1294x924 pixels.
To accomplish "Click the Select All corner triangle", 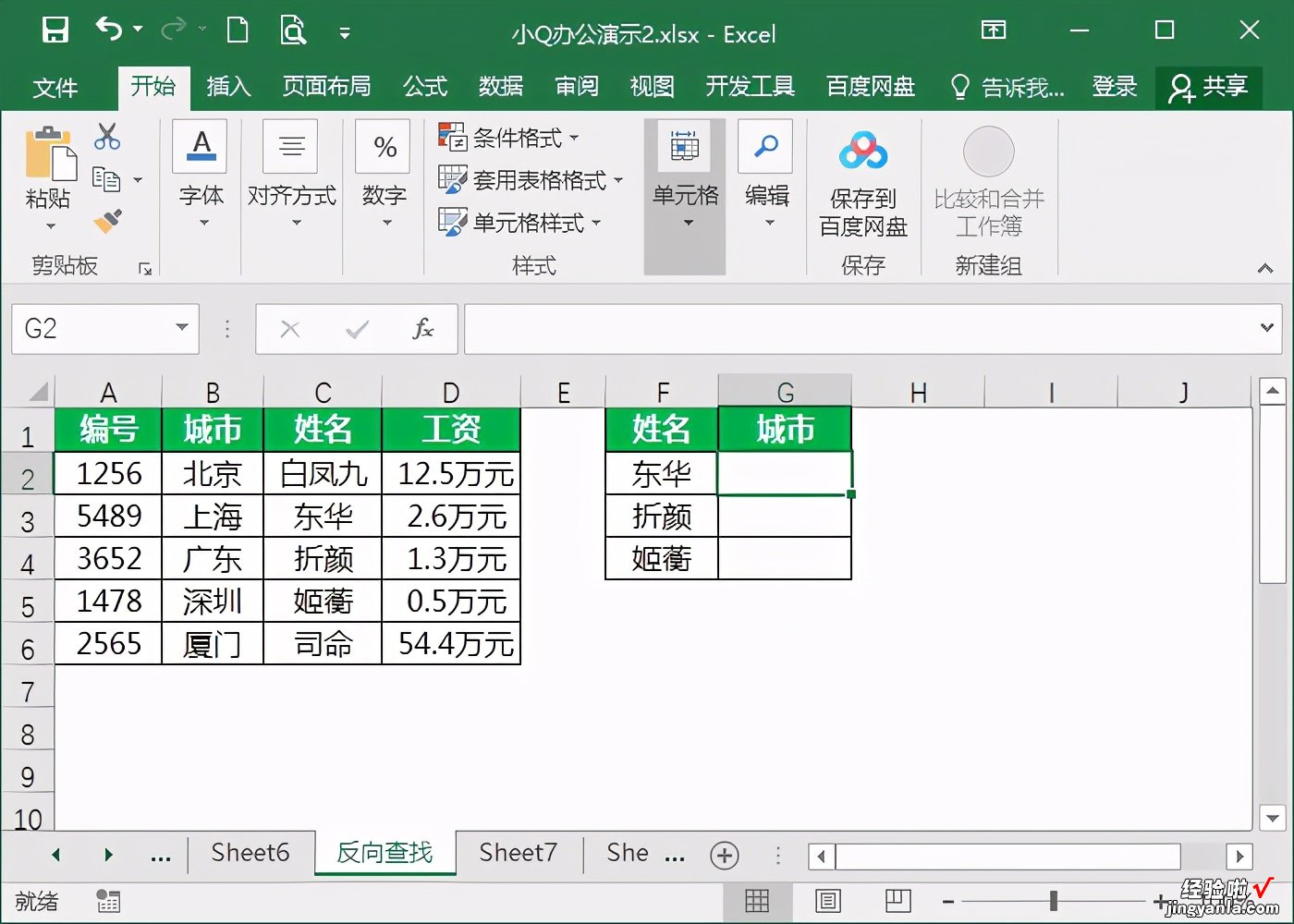I will (37, 392).
